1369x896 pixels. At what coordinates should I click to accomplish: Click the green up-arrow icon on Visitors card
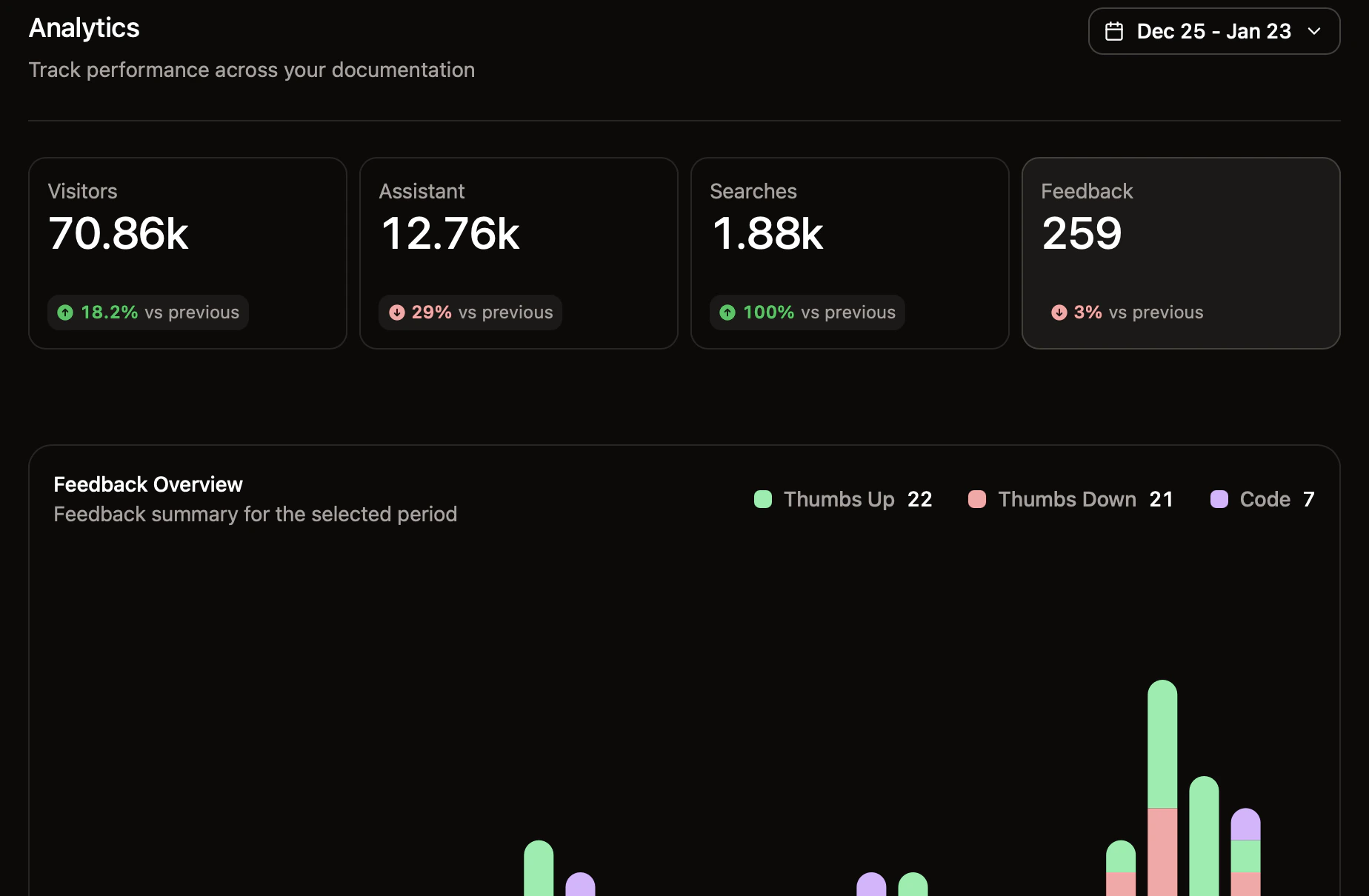point(65,312)
